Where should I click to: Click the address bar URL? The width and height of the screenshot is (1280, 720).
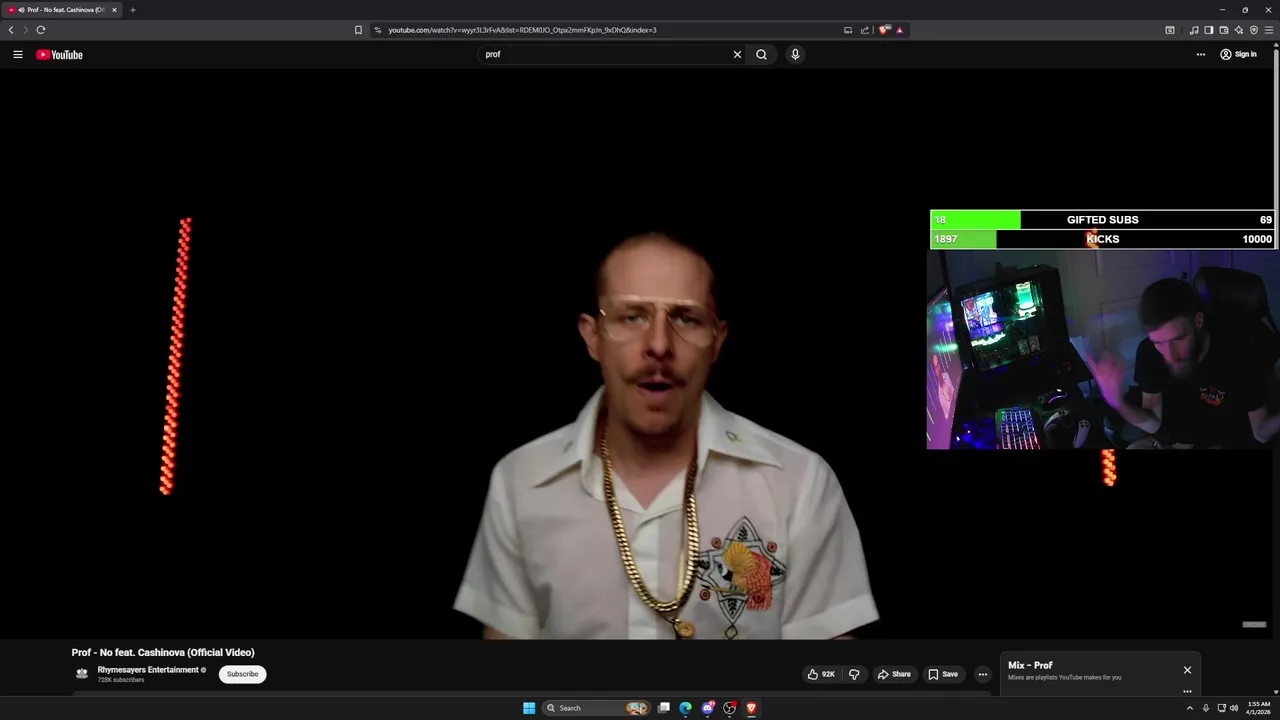522,30
